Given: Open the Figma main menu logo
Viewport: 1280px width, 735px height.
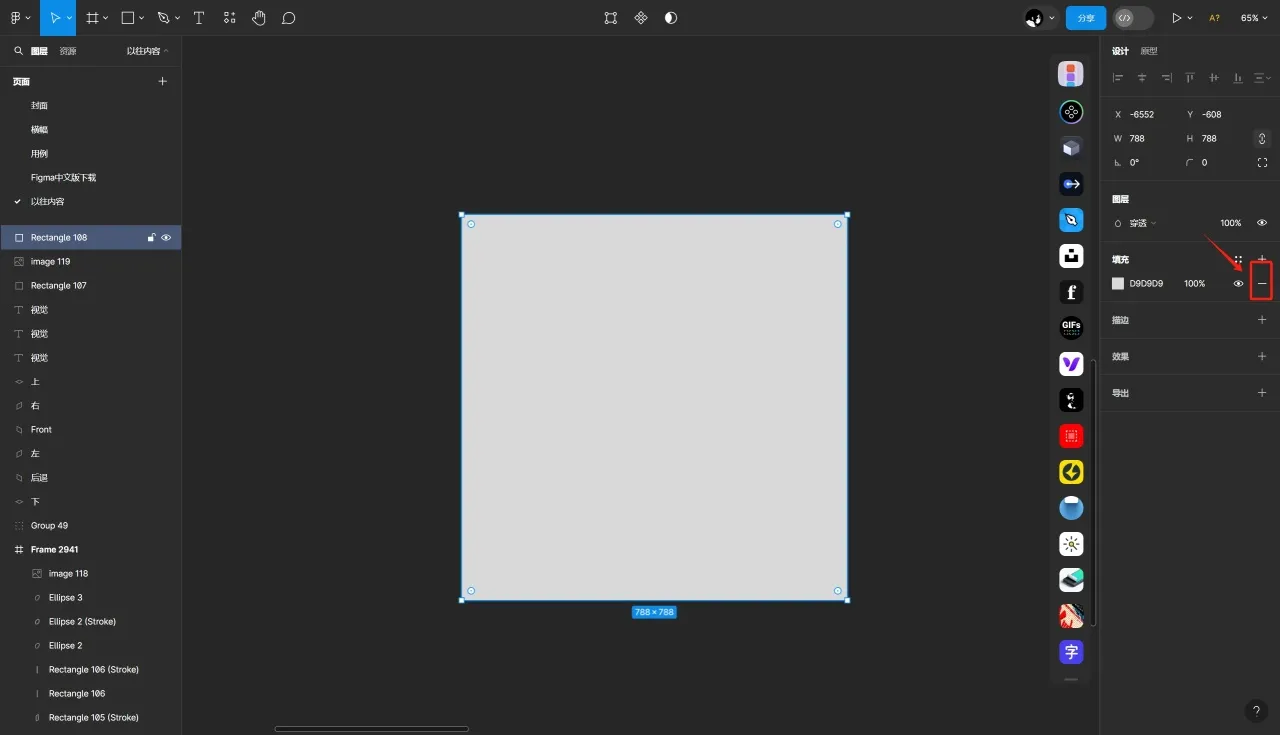Looking at the screenshot, I should click(16, 18).
